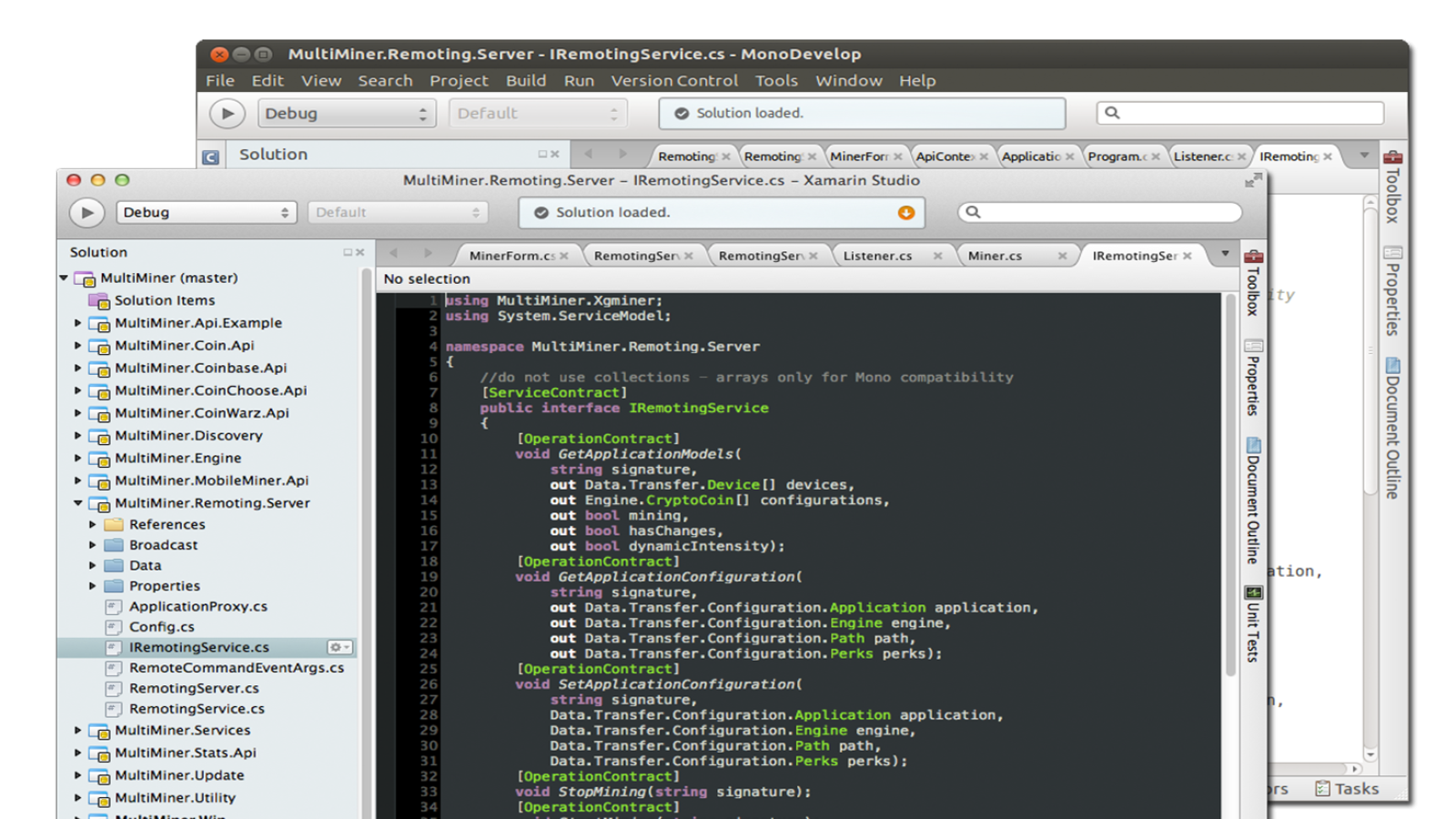The width and height of the screenshot is (1456, 819).
Task: Click the Run play button in MonoDevelop
Action: coord(227,114)
